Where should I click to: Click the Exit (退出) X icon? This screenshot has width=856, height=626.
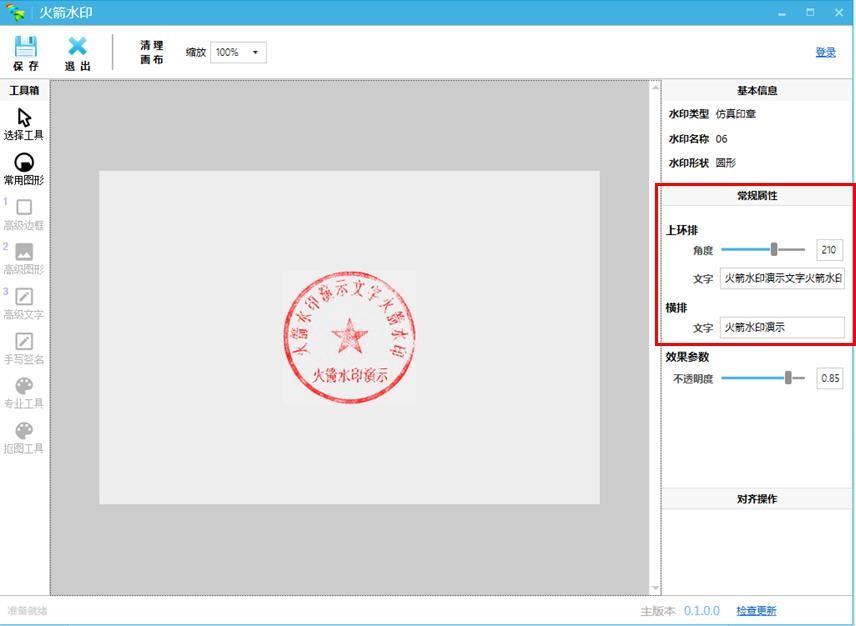click(x=77, y=46)
